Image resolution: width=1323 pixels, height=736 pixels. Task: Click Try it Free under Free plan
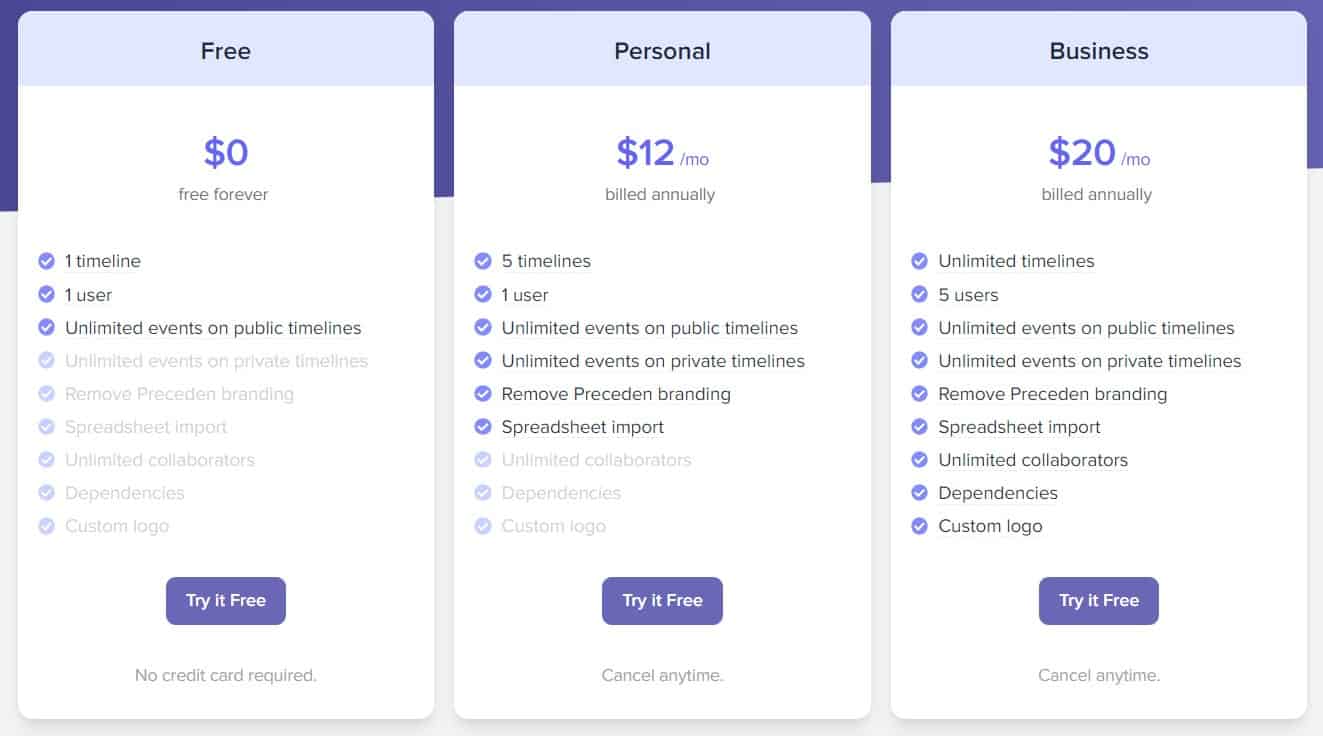[x=226, y=601]
